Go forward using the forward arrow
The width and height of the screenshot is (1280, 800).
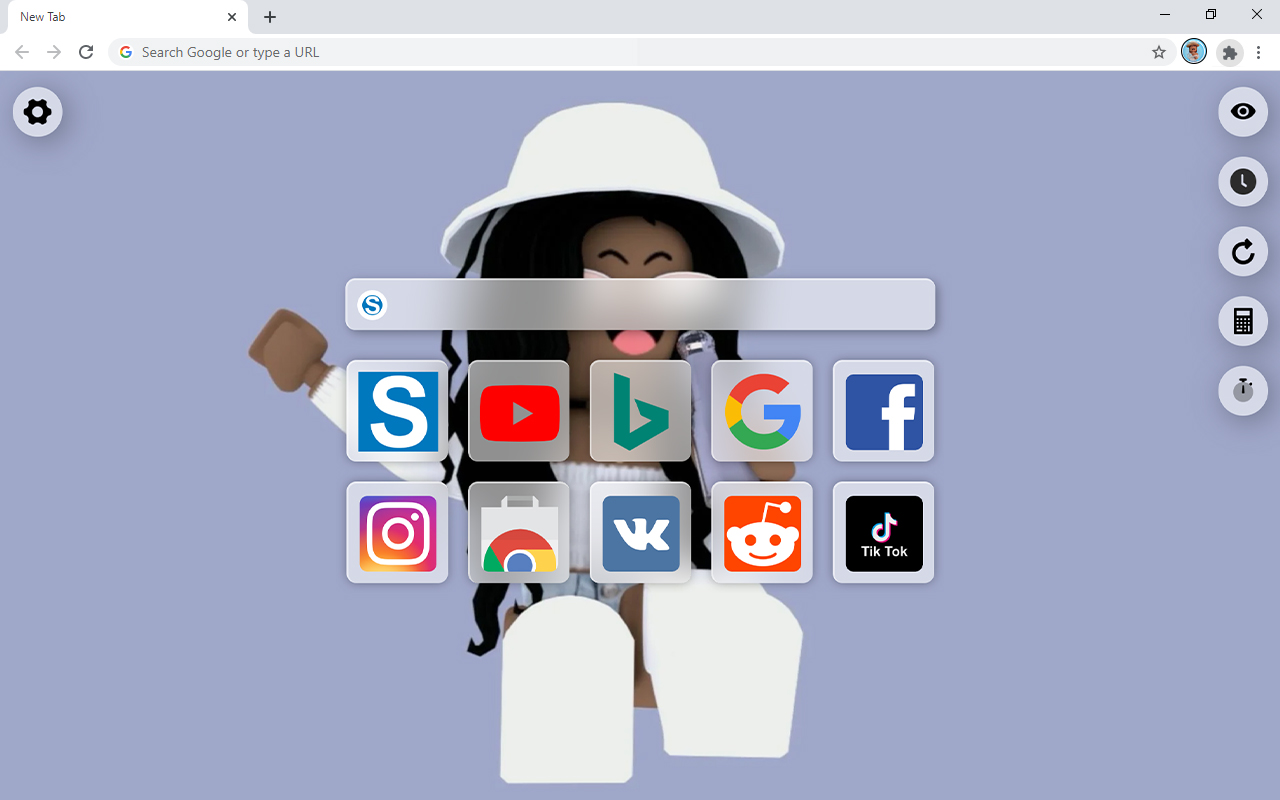click(x=54, y=52)
